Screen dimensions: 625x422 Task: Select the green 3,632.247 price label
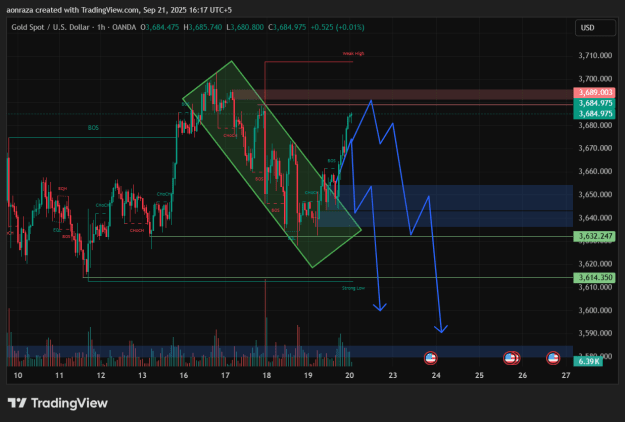594,236
